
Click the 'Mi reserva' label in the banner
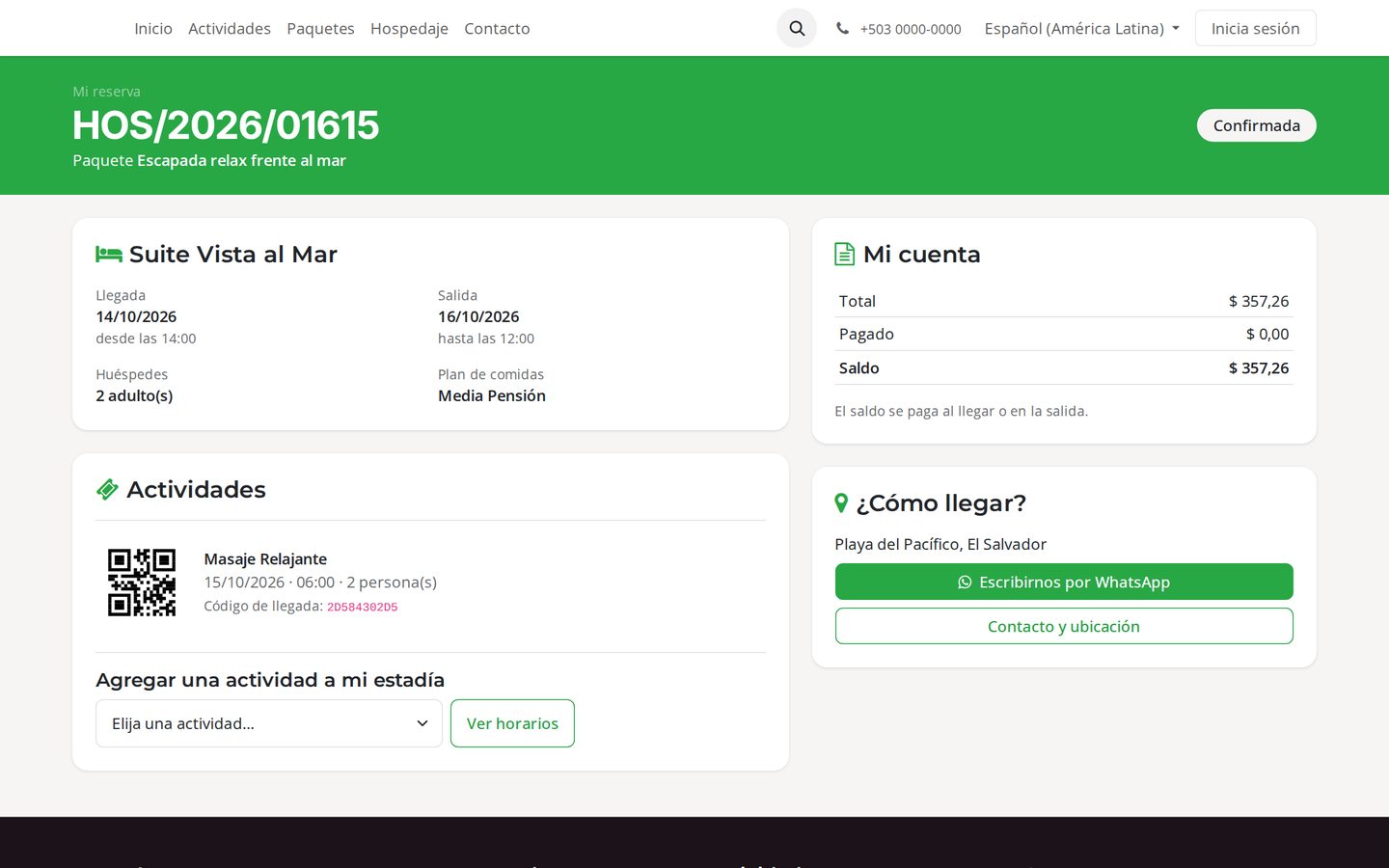(106, 92)
